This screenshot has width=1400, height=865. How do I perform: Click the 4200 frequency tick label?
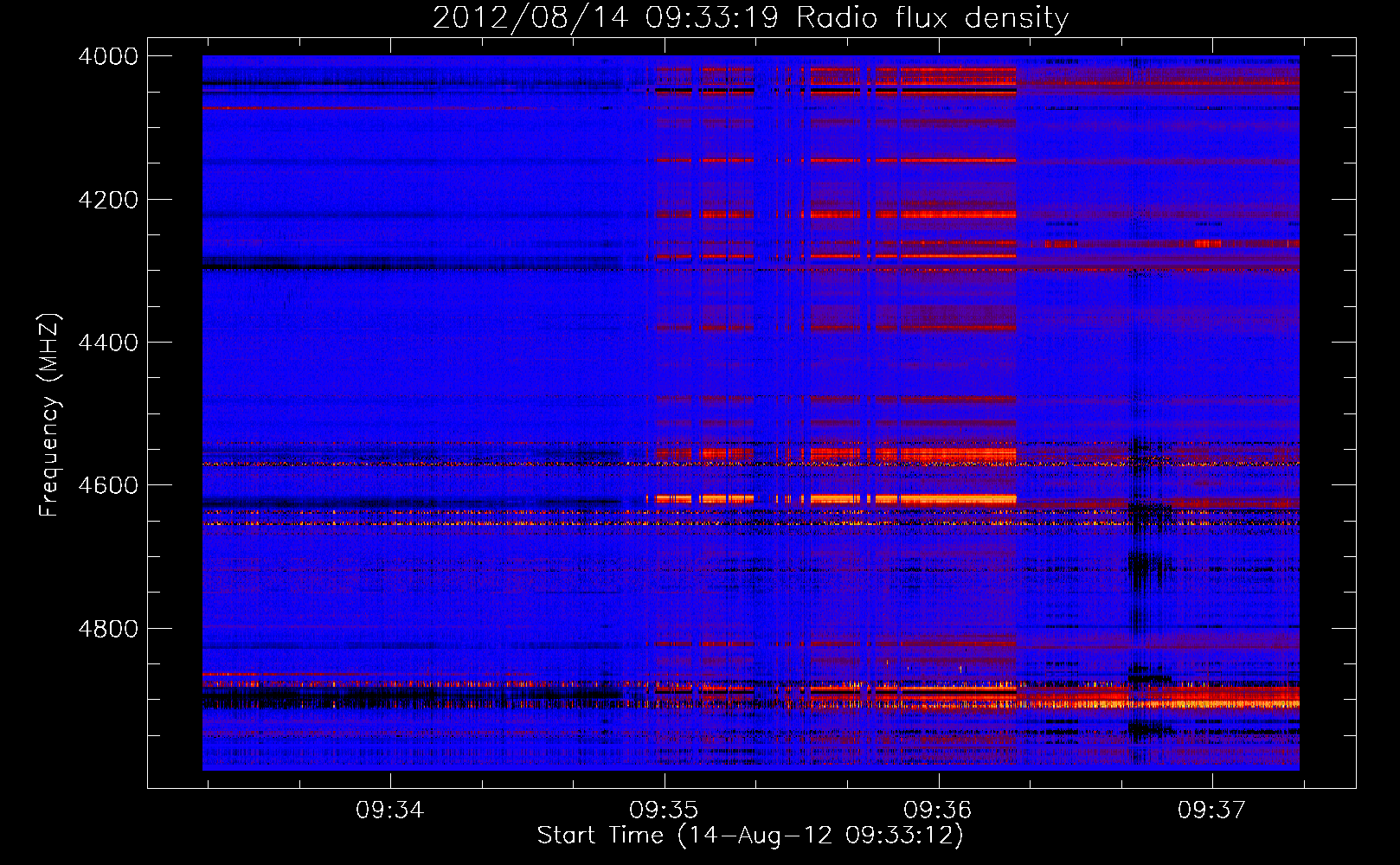click(108, 200)
